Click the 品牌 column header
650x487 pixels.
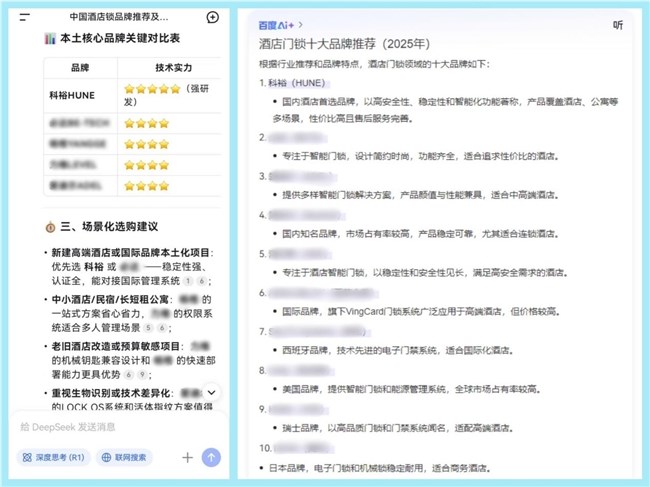tap(80, 68)
